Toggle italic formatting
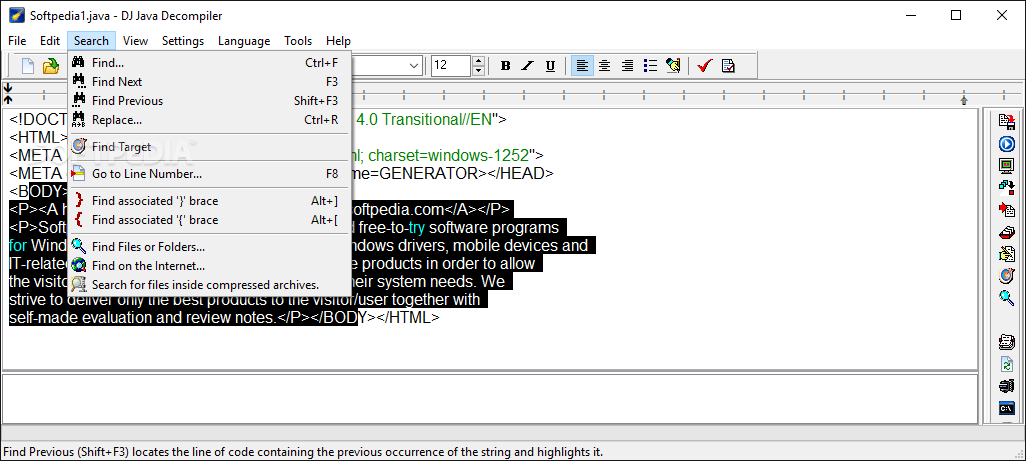1026x461 pixels. (x=527, y=65)
